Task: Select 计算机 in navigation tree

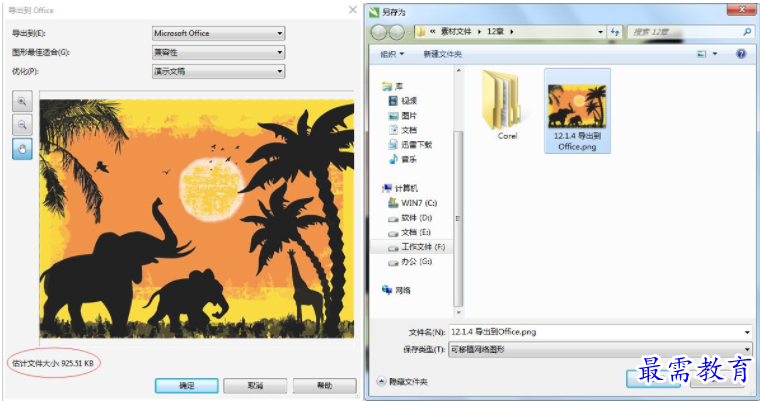Action: [x=400, y=188]
